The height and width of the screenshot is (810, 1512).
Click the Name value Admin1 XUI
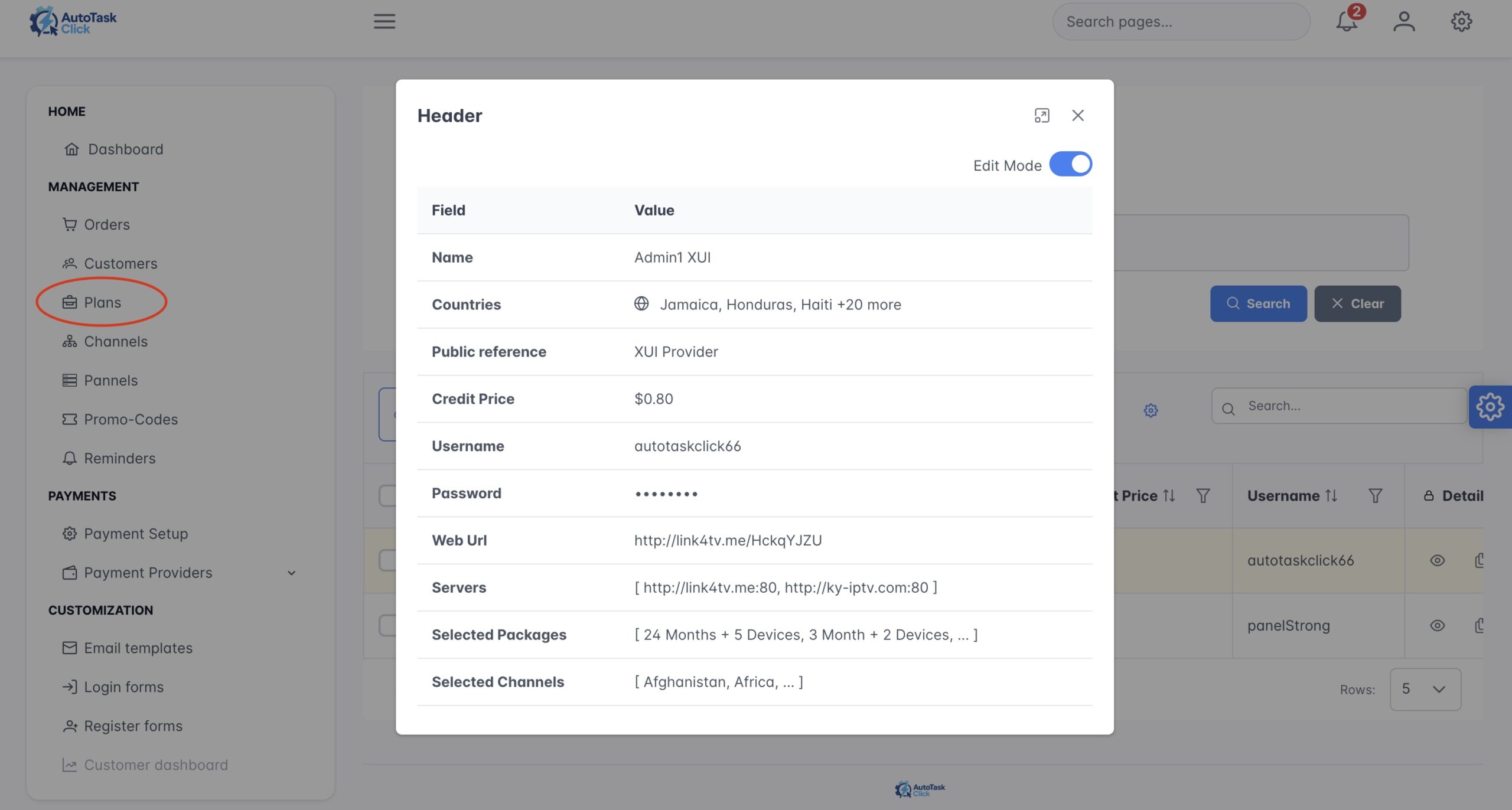click(672, 258)
